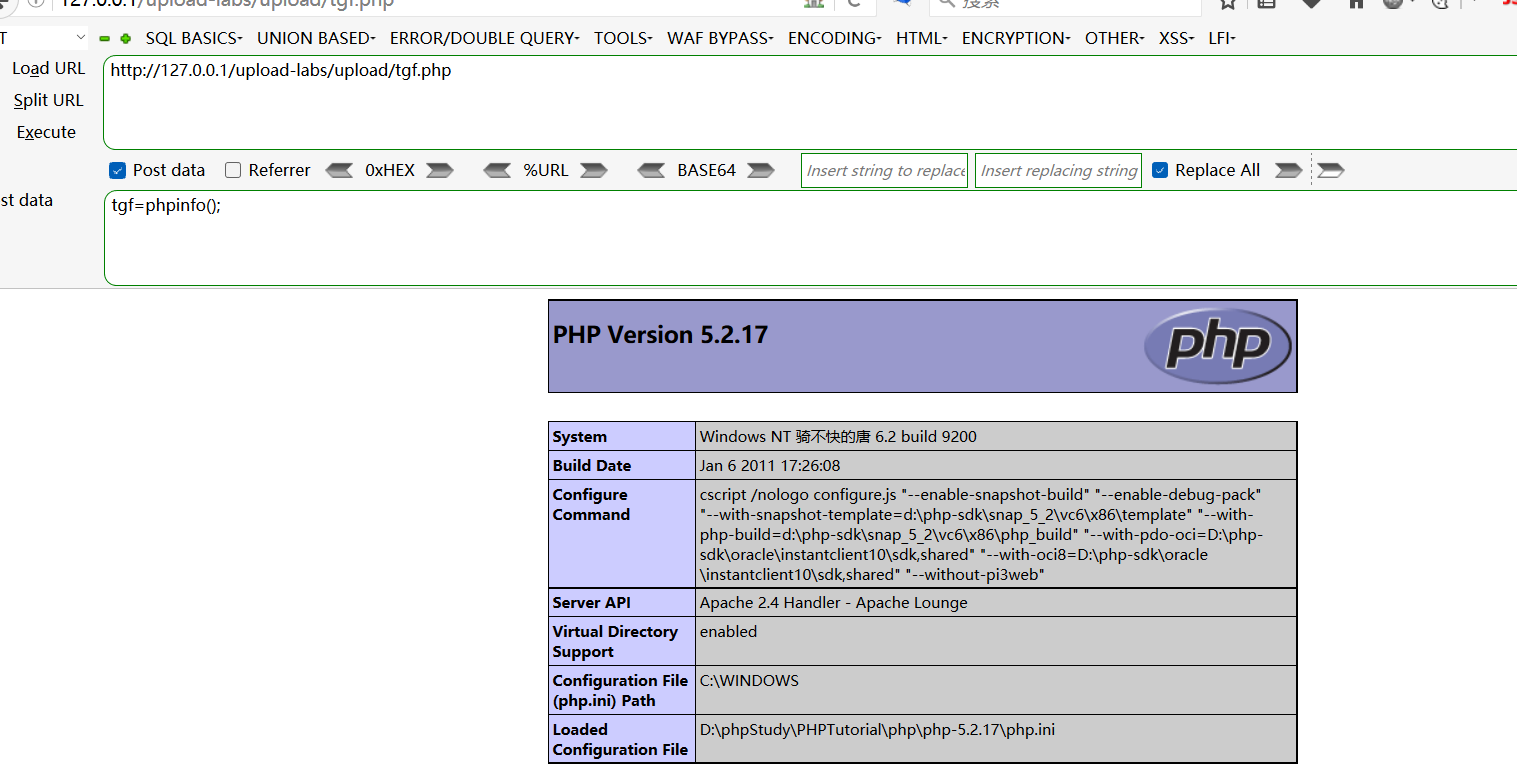The height and width of the screenshot is (764, 1517).
Task: Click the right arrow beside BASE64
Action: (761, 170)
